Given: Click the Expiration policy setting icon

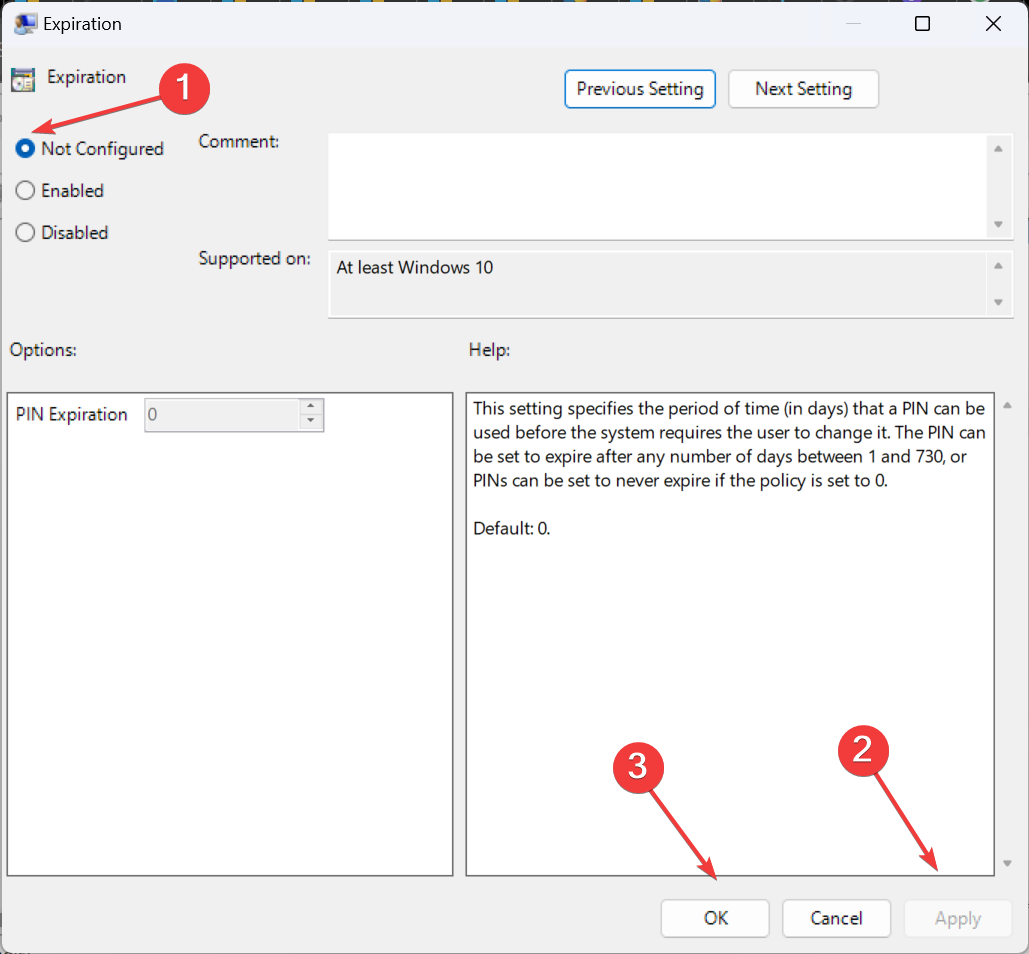Looking at the screenshot, I should tap(23, 79).
